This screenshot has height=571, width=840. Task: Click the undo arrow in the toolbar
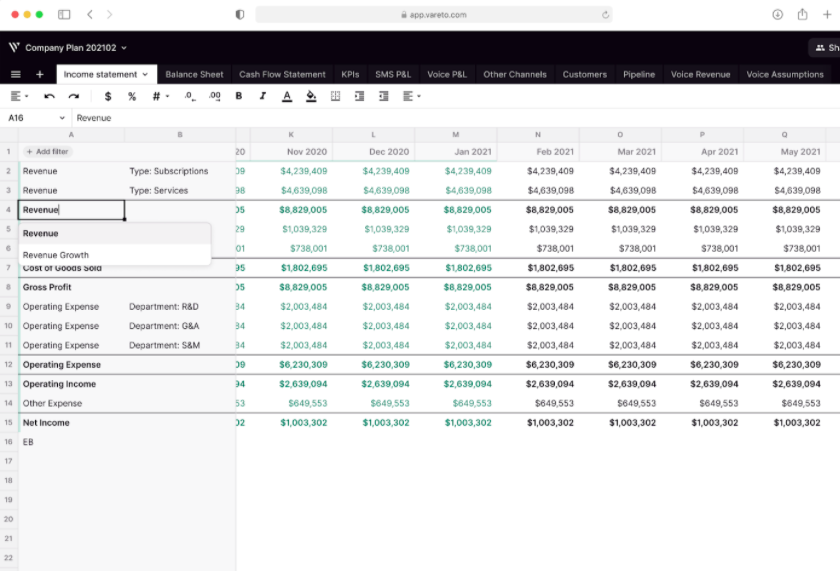click(50, 96)
